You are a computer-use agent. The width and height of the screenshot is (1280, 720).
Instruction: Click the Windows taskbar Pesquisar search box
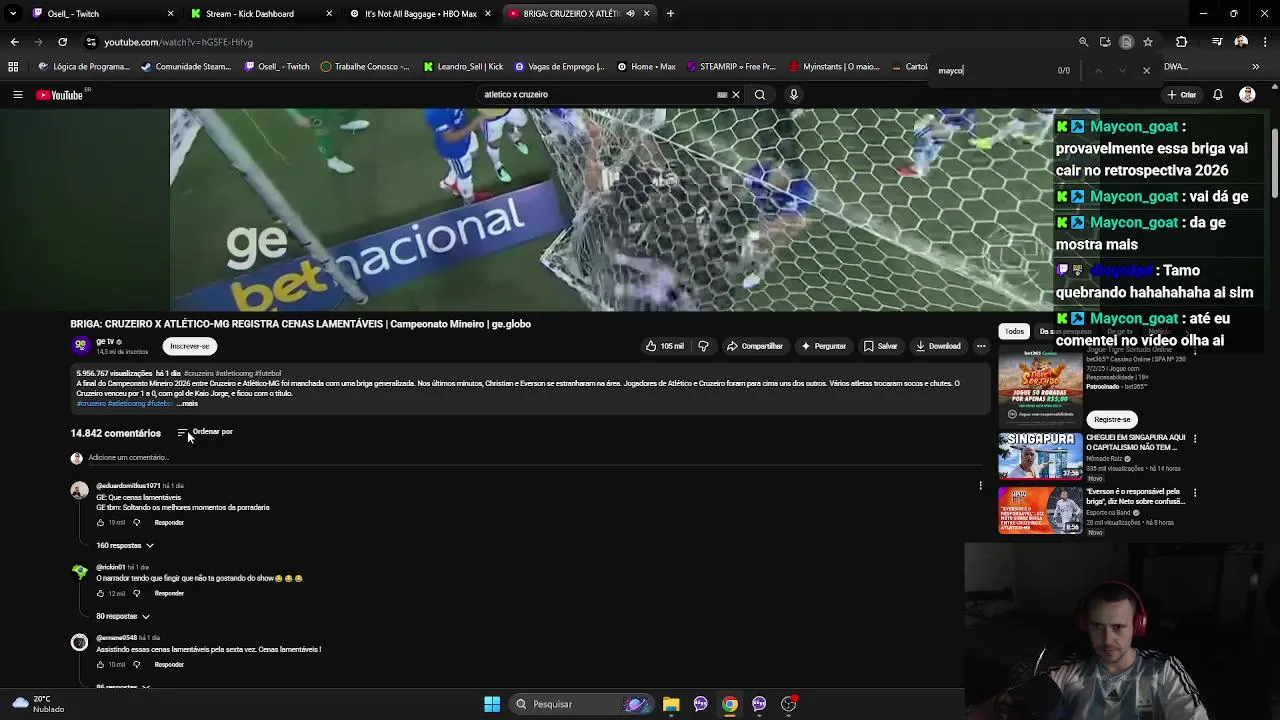[580, 704]
